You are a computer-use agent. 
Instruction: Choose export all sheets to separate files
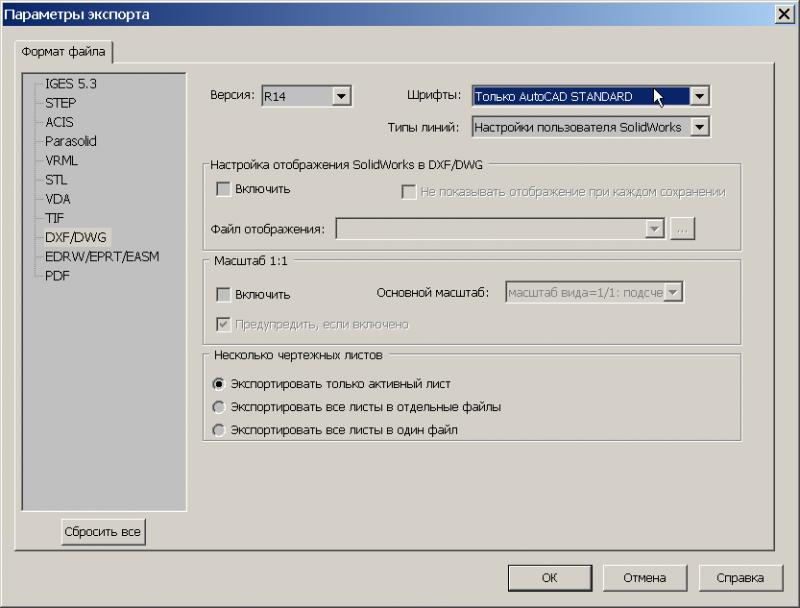point(219,407)
